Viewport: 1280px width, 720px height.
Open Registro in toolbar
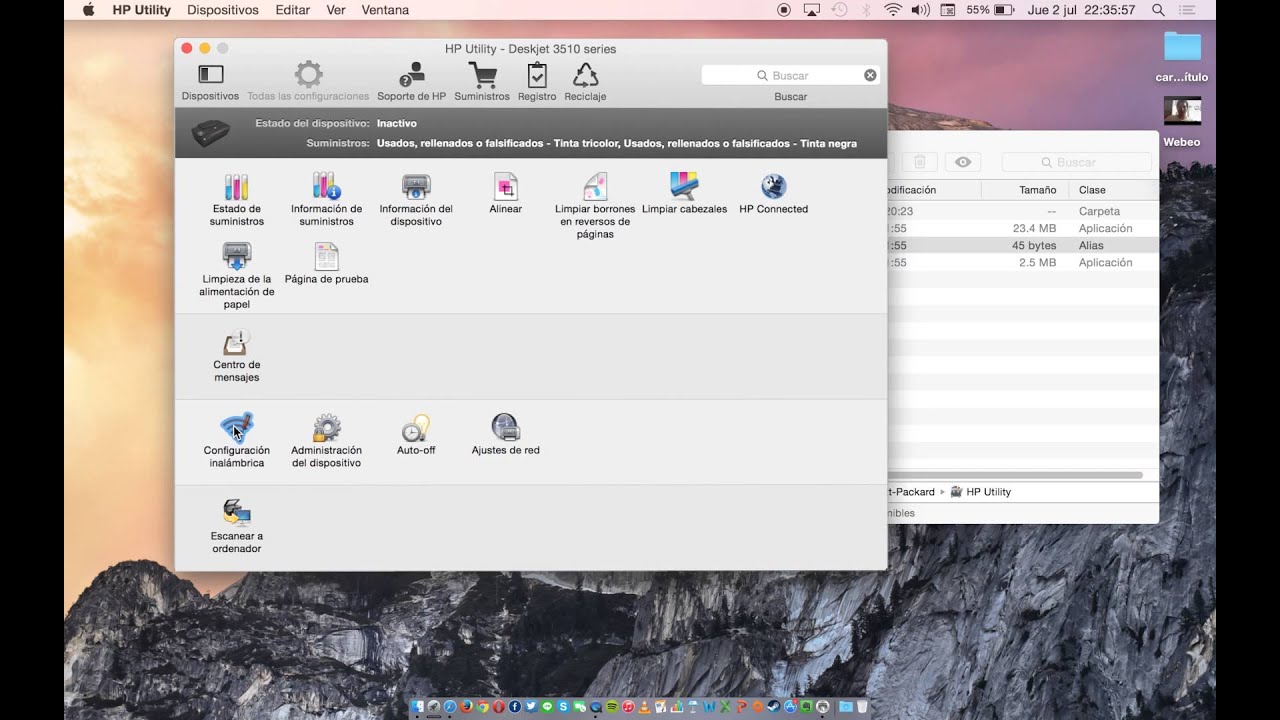coord(537,81)
